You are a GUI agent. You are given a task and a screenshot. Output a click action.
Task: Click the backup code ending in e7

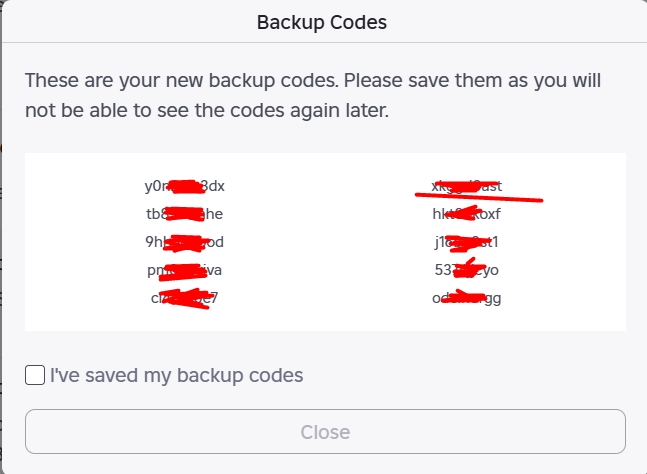click(x=185, y=298)
